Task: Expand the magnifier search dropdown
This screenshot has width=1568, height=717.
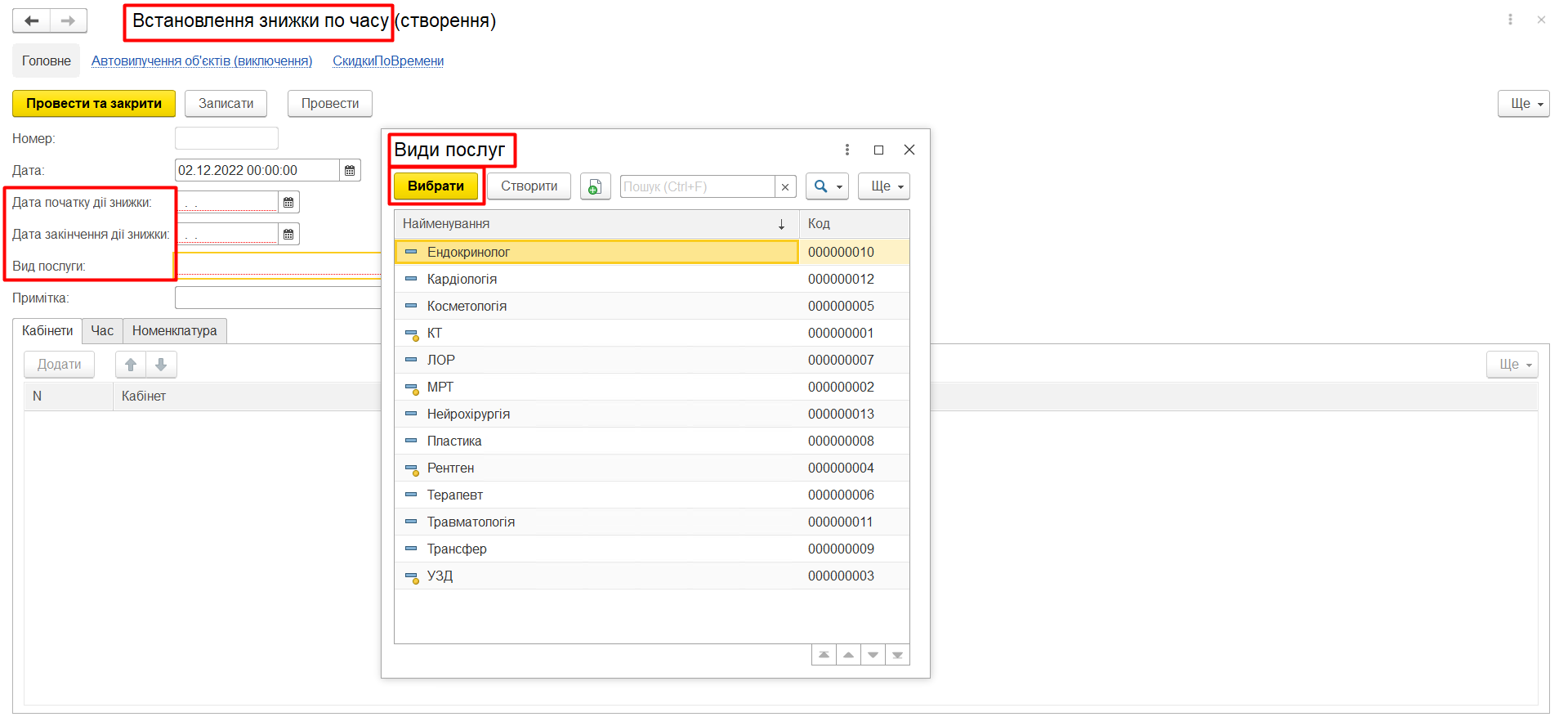Action: pyautogui.click(x=827, y=186)
